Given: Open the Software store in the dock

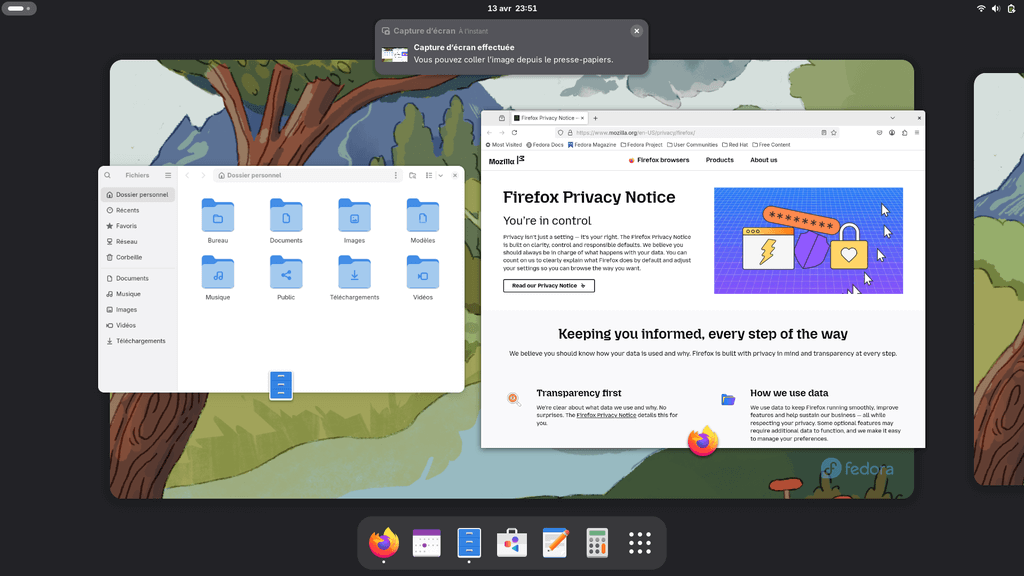Looking at the screenshot, I should click(511, 543).
